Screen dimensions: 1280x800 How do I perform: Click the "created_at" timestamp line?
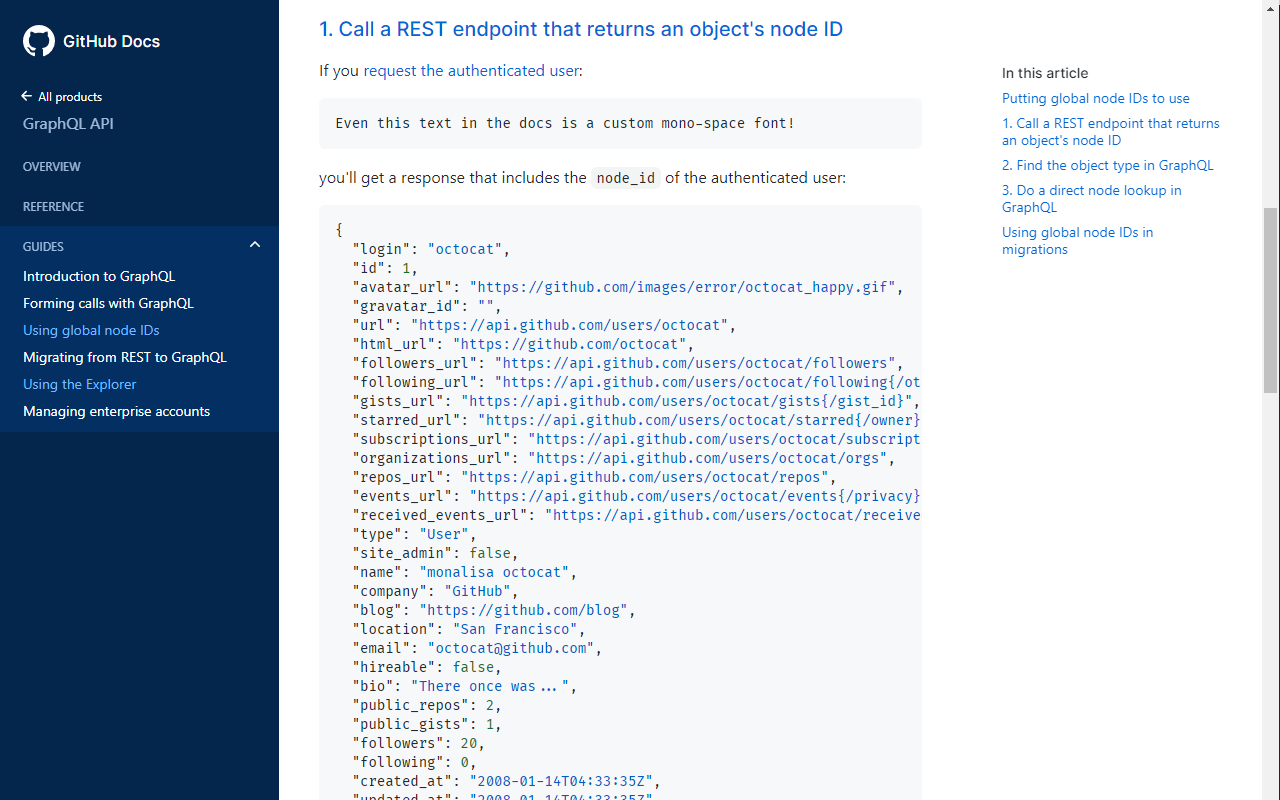click(506, 781)
